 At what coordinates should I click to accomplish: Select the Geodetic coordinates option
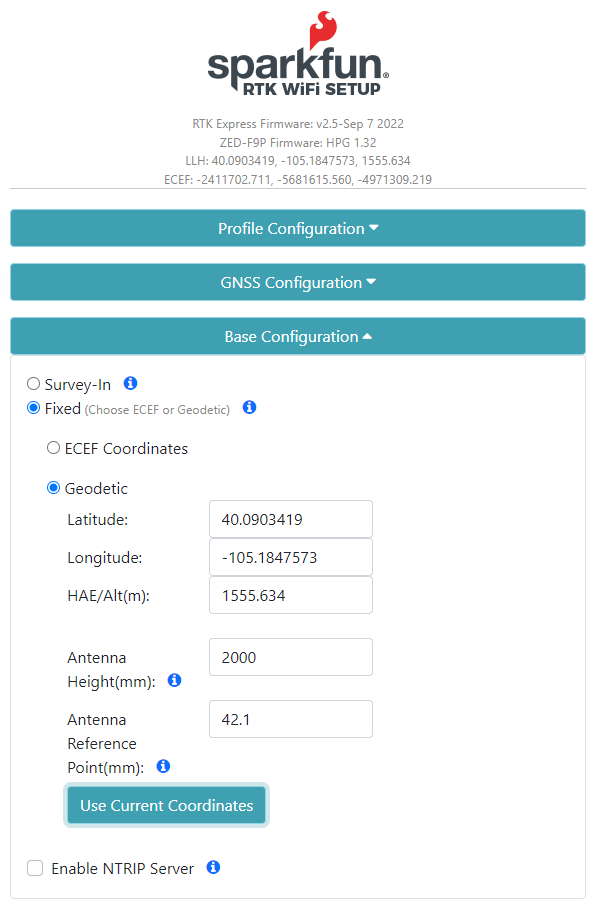(x=53, y=487)
